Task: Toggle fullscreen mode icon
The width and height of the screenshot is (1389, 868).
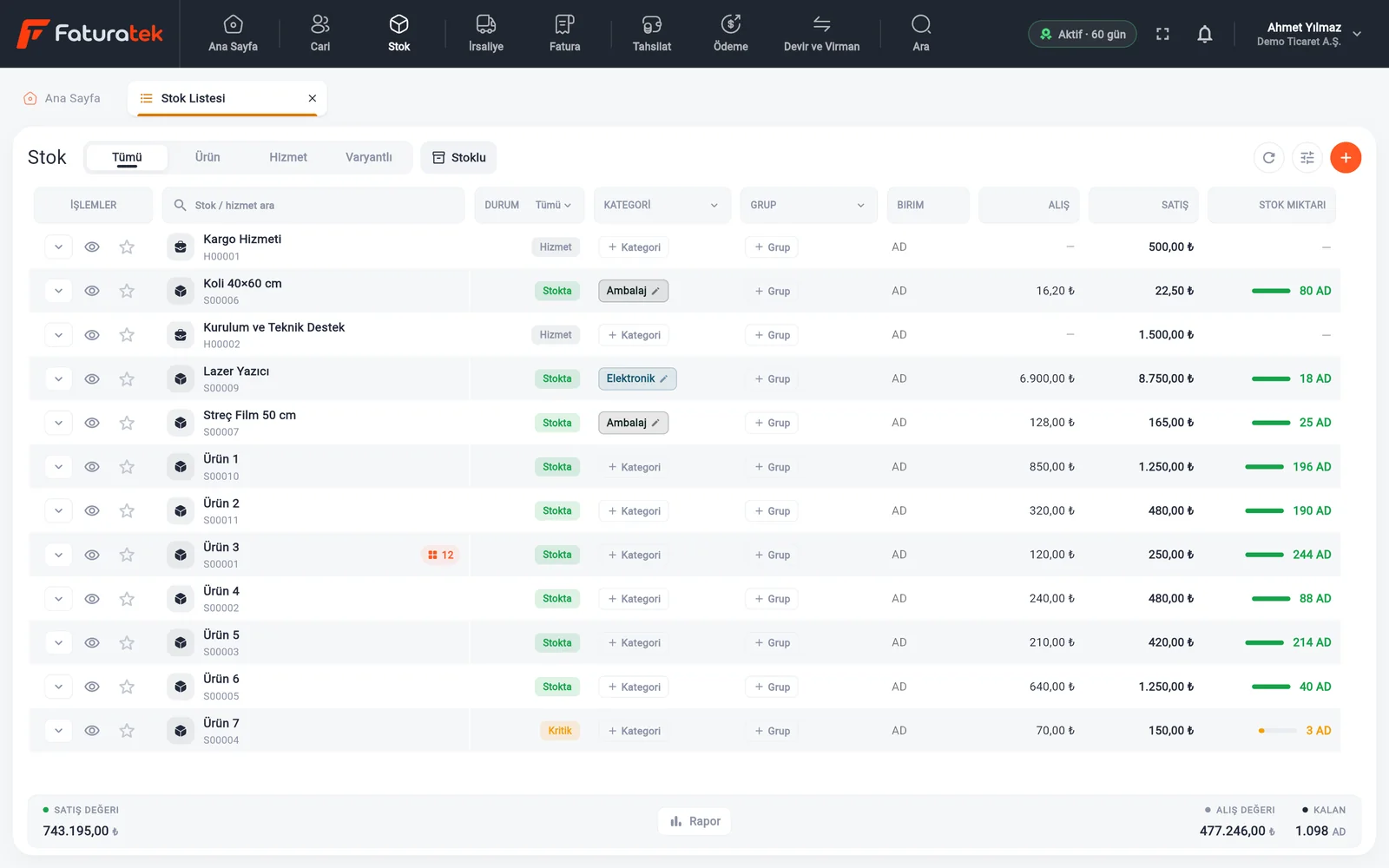Action: [x=1162, y=34]
